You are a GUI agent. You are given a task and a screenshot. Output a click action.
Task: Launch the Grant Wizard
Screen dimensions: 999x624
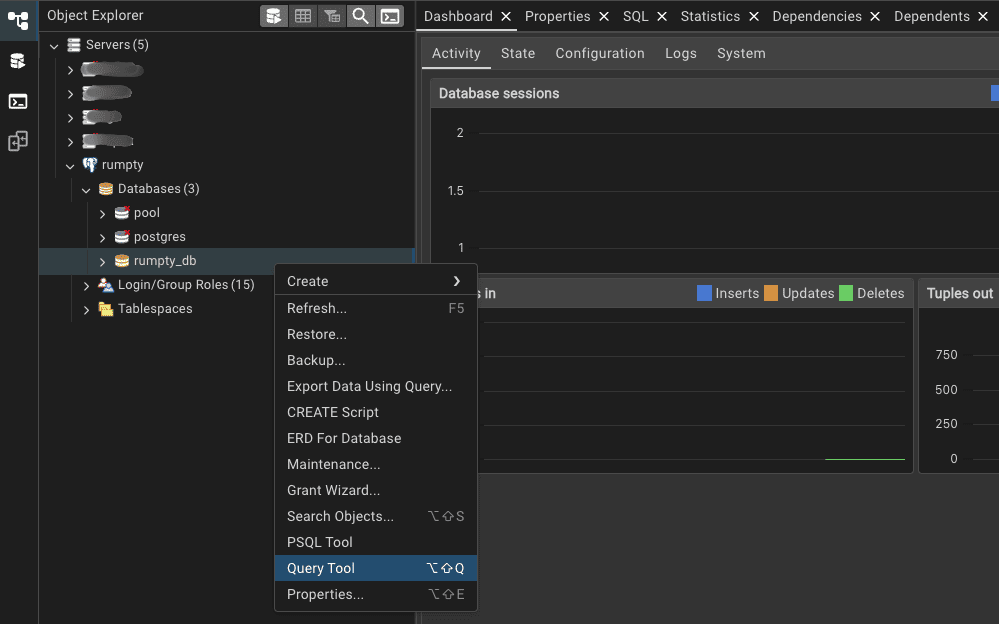click(375, 490)
